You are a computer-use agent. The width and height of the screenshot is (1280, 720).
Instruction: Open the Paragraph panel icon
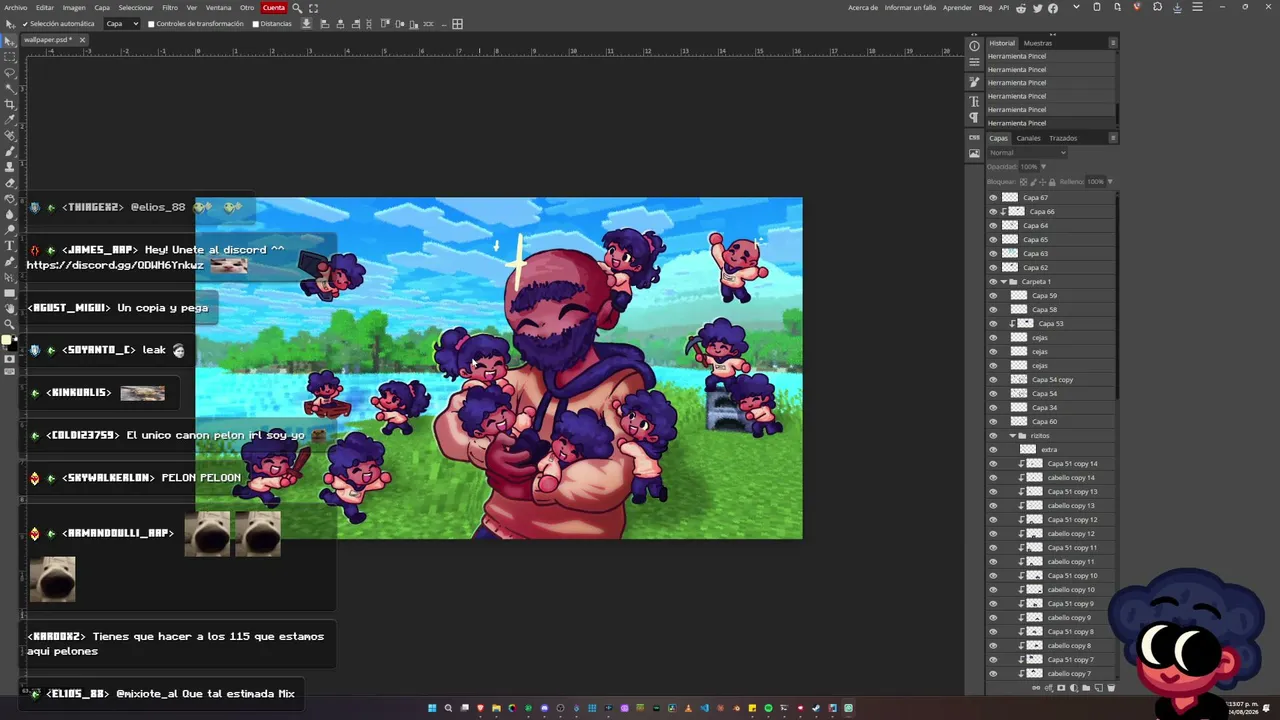[x=974, y=117]
